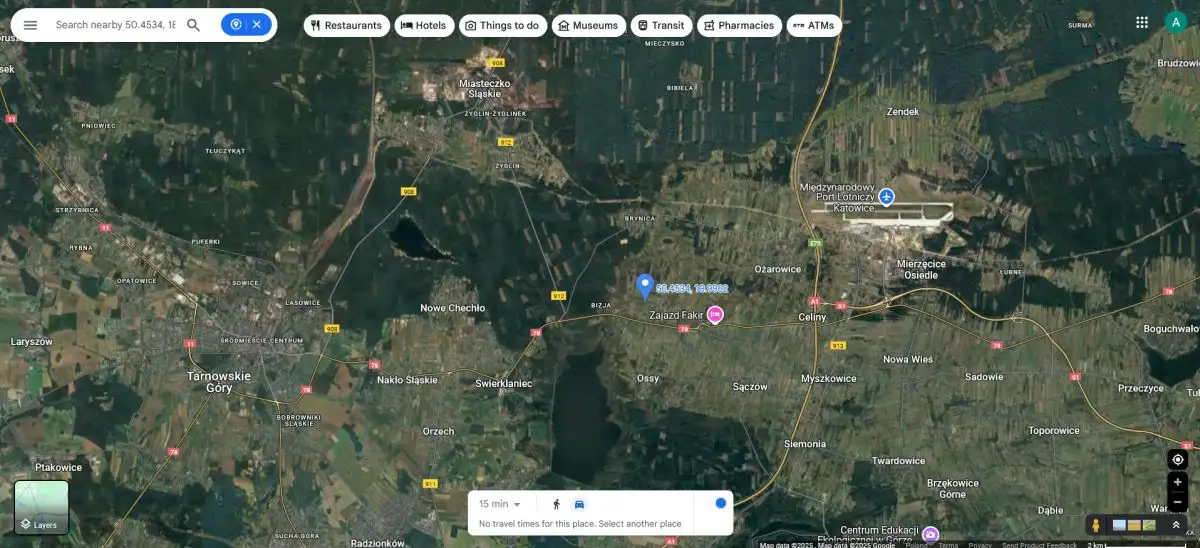Click the Zajazd Fakir hotel marker

point(715,315)
